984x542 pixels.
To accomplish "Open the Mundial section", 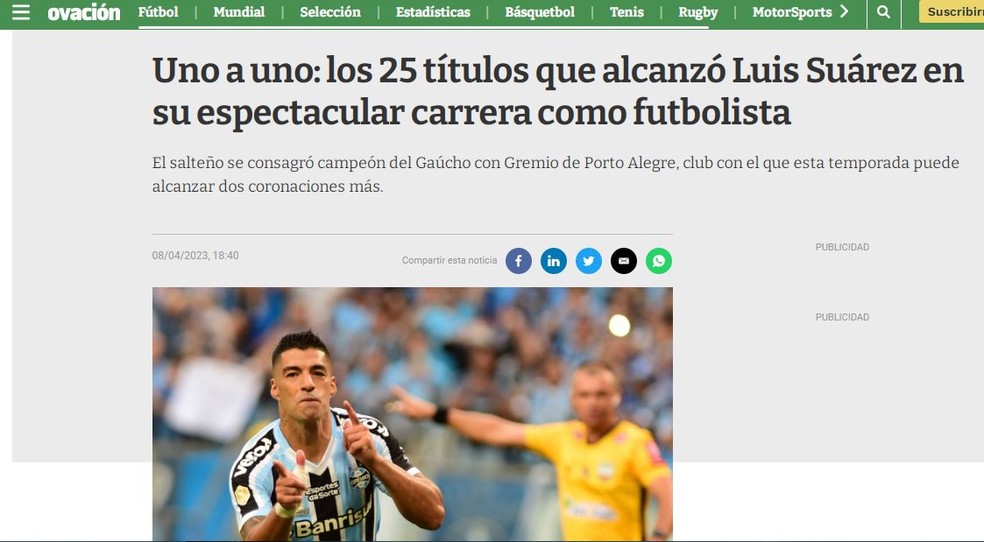I will (239, 12).
